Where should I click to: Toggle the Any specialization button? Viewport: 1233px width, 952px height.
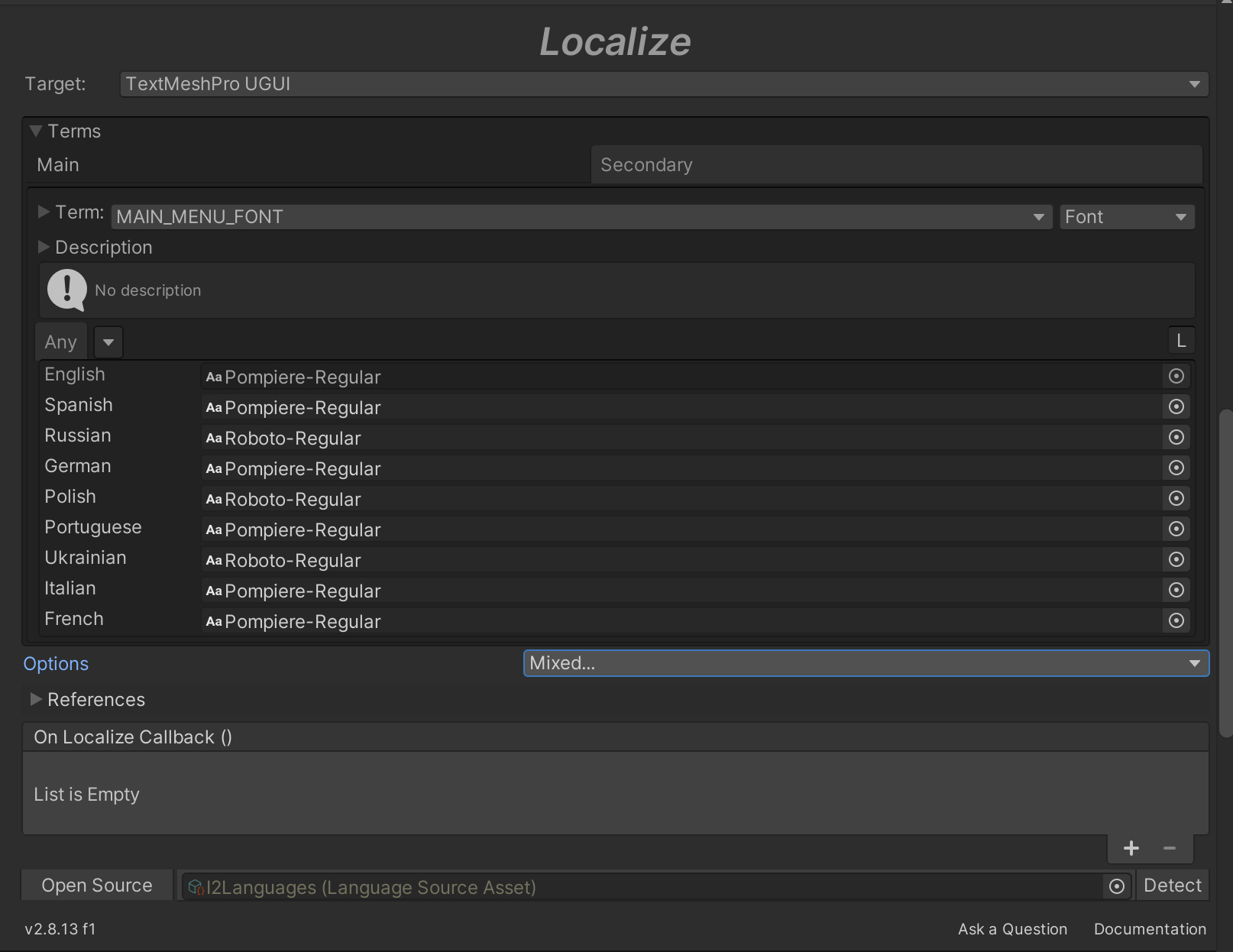[60, 342]
